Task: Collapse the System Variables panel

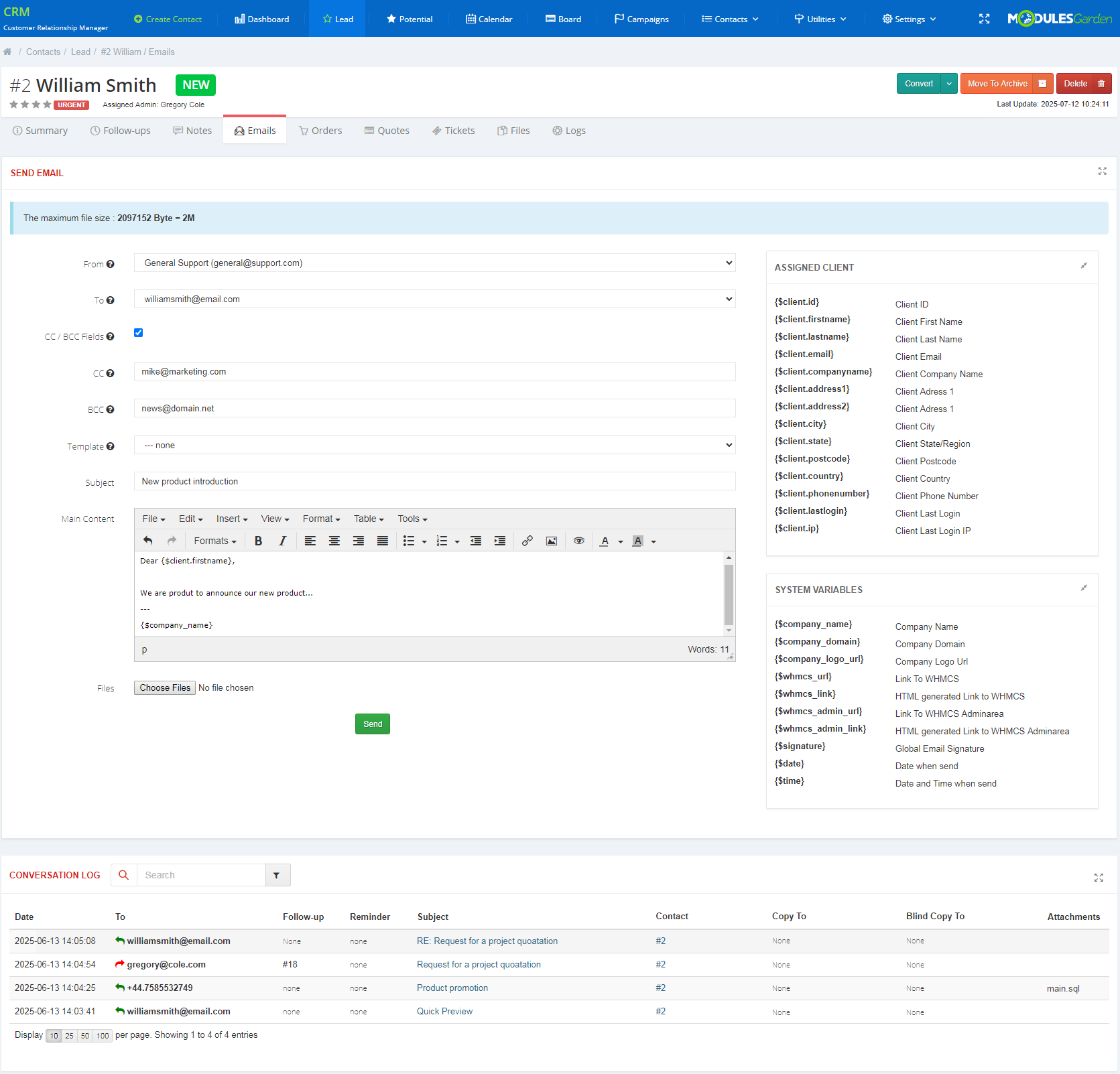Action: point(1084,588)
